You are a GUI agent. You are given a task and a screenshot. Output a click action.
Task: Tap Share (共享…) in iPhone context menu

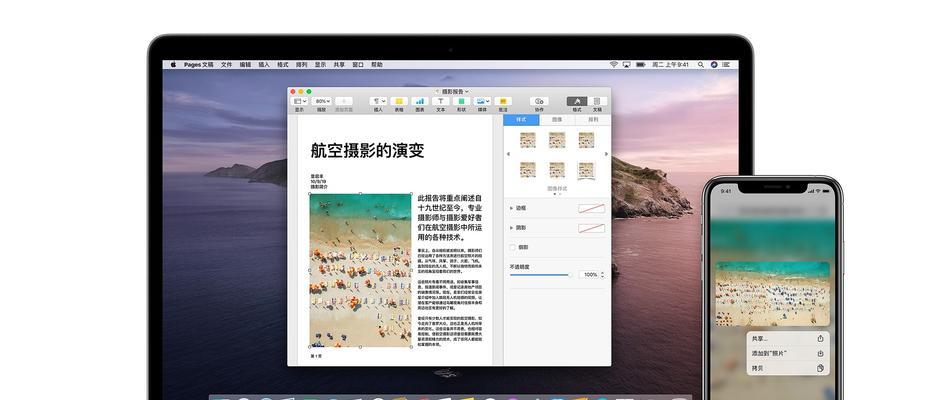(787, 339)
